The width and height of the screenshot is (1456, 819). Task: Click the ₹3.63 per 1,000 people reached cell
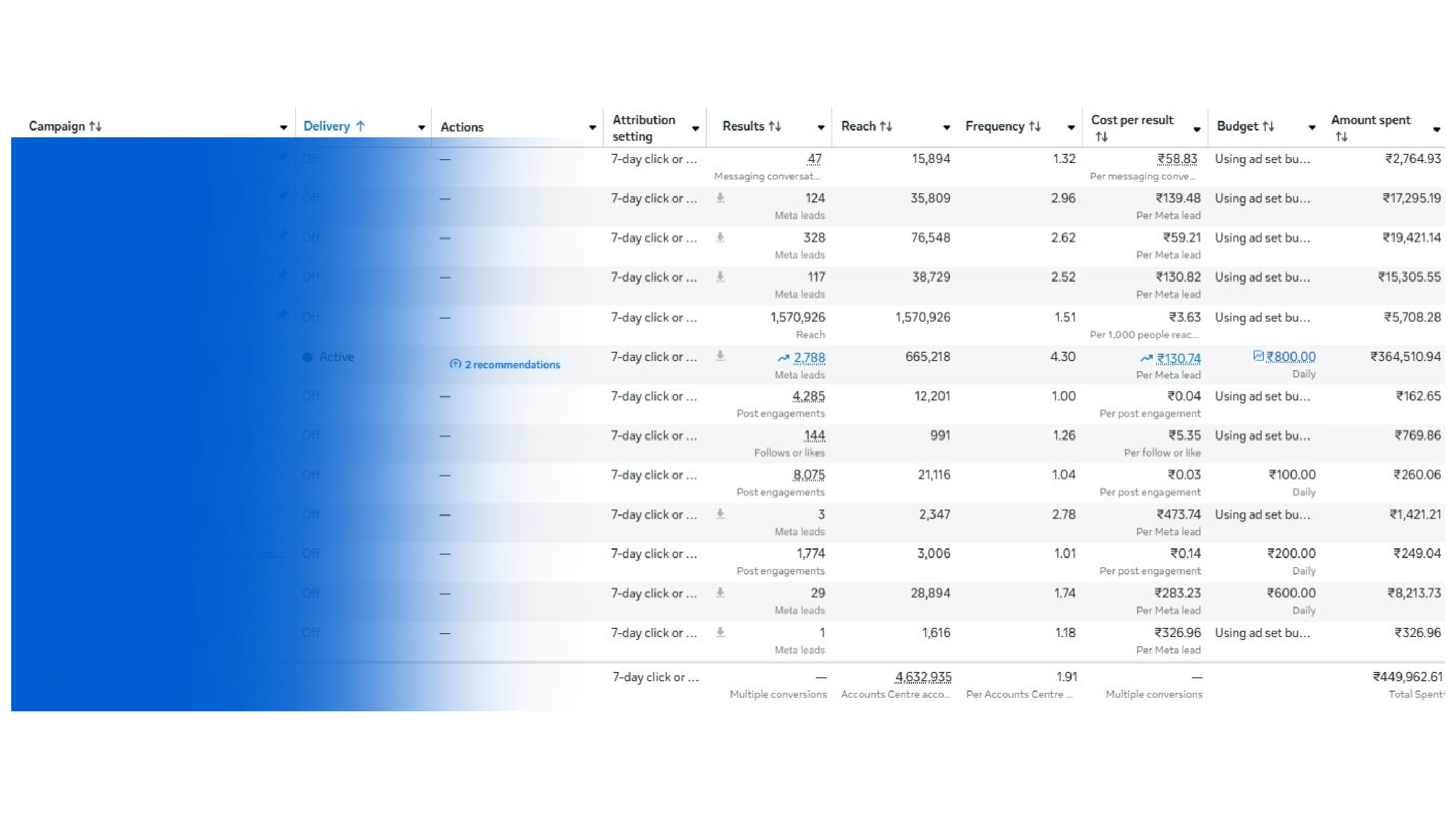pyautogui.click(x=1185, y=317)
